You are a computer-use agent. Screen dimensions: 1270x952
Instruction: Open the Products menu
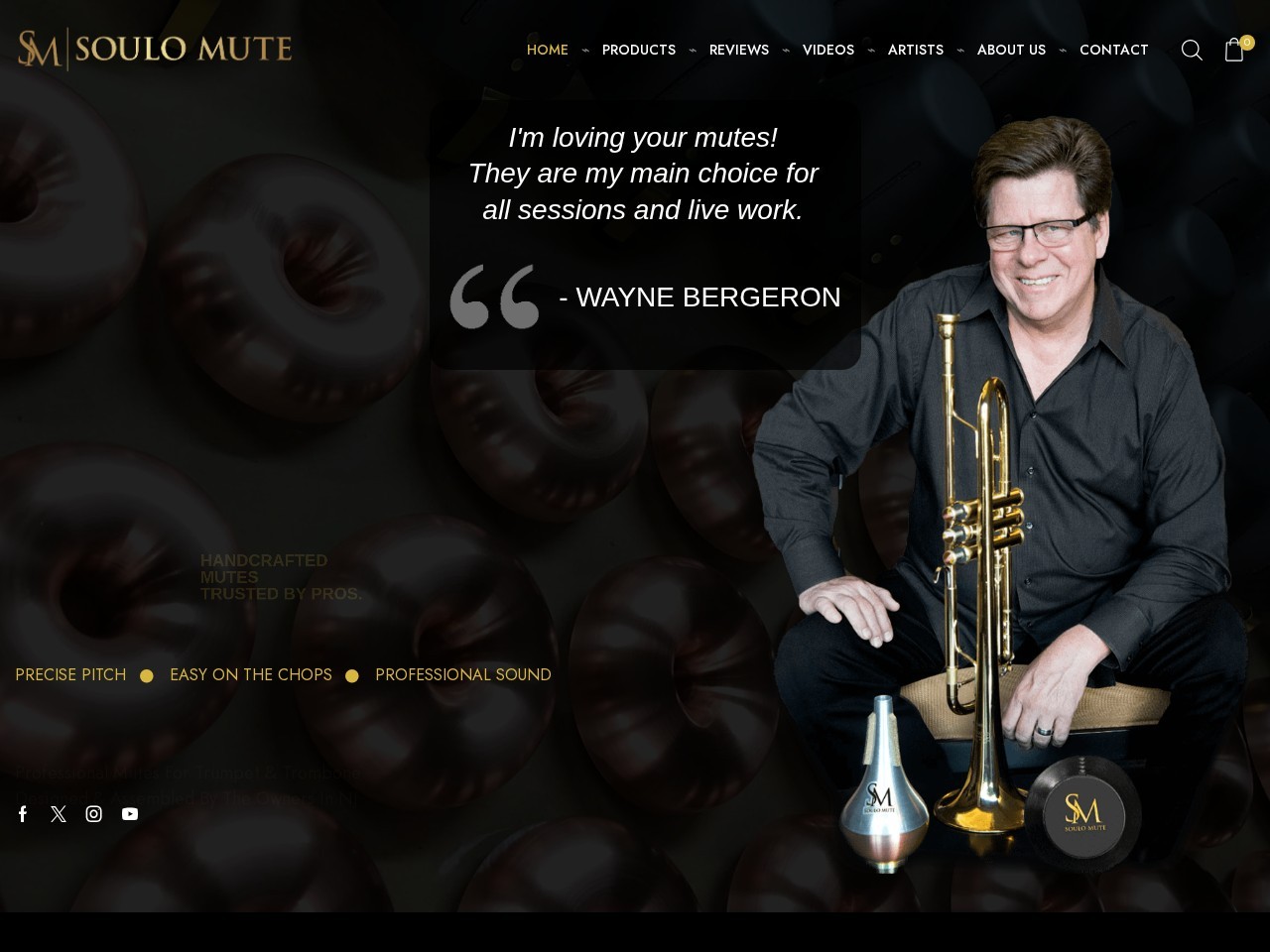[639, 50]
